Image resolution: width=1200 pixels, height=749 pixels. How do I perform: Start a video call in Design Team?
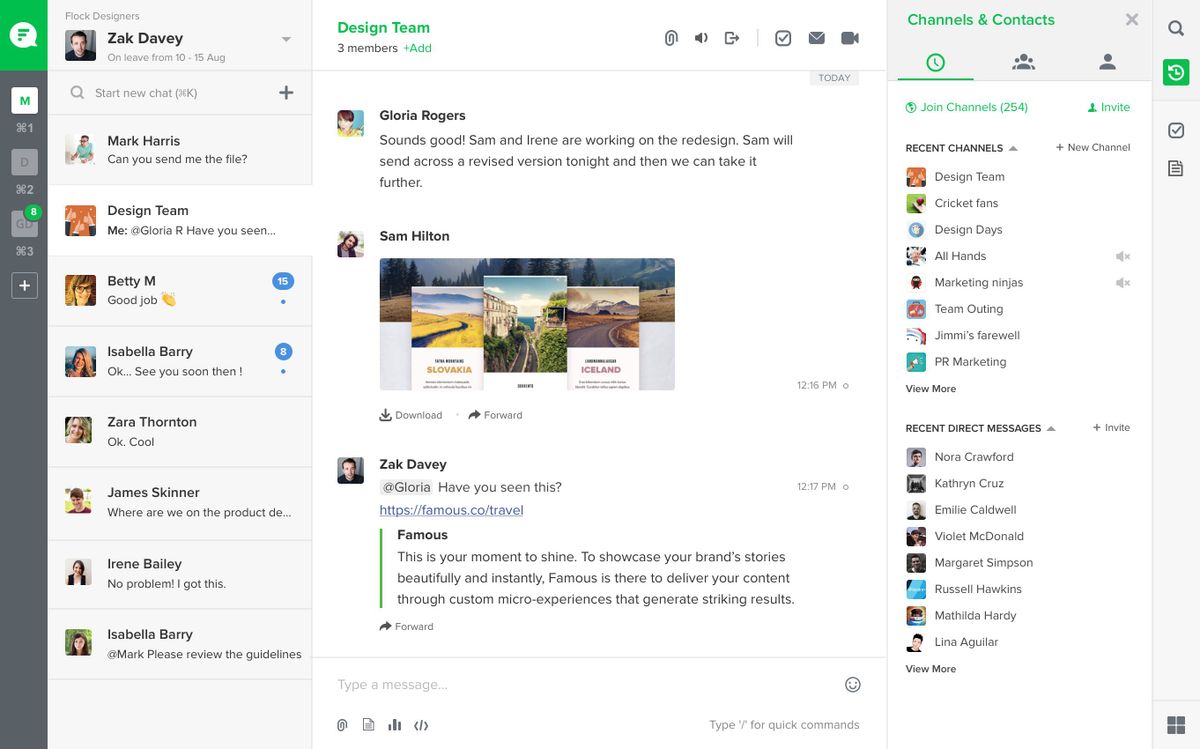pyautogui.click(x=849, y=37)
